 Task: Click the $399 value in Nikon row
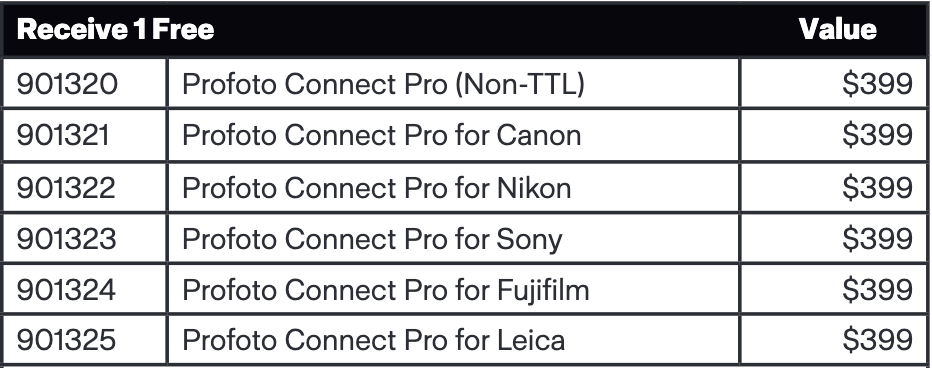[877, 187]
